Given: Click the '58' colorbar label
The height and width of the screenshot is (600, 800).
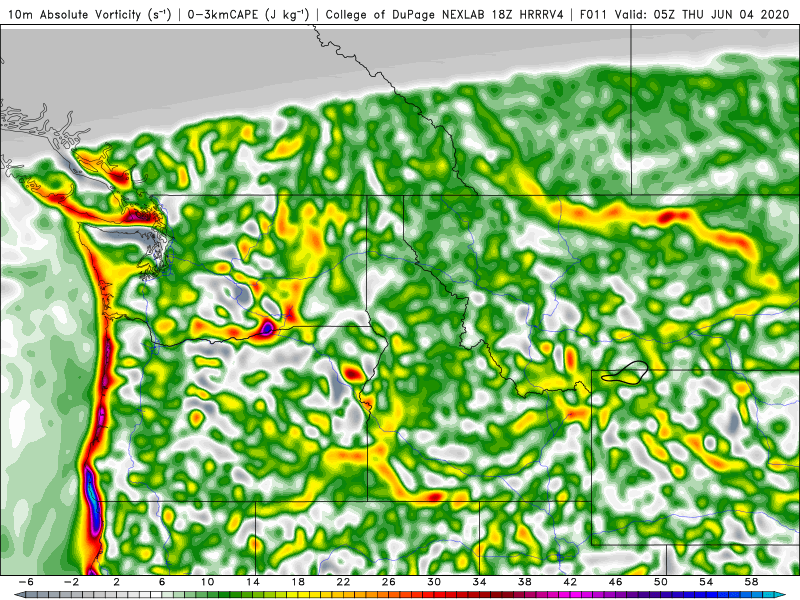Looking at the screenshot, I should coord(751,582).
